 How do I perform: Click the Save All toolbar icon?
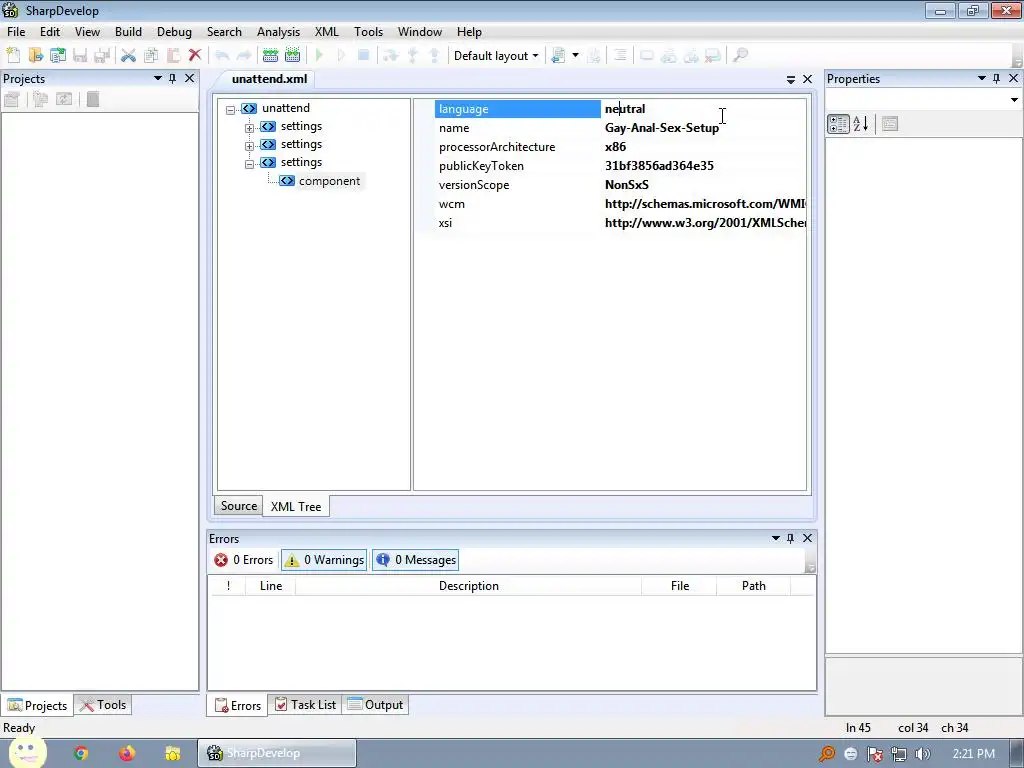click(x=102, y=56)
